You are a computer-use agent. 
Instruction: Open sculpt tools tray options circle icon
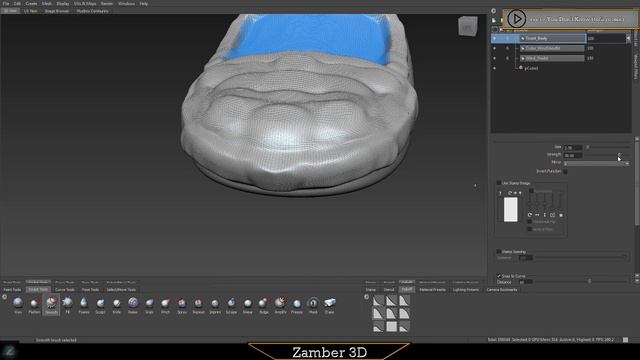click(4, 297)
